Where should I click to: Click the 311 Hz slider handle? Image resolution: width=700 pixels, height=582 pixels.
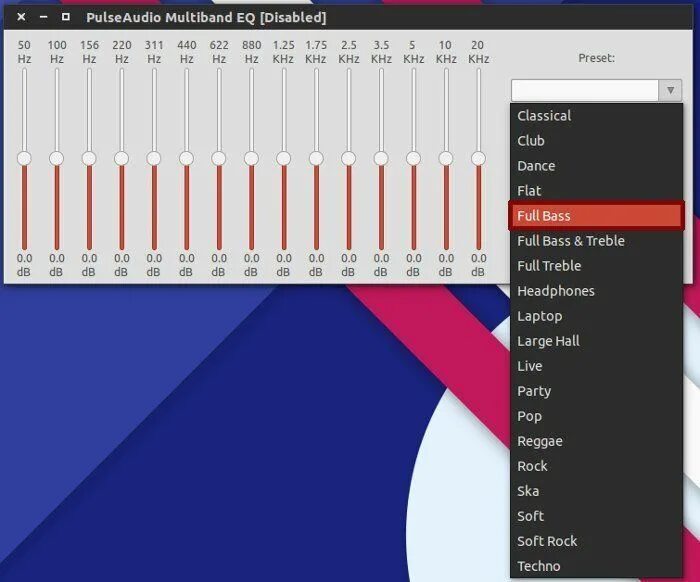click(x=154, y=158)
